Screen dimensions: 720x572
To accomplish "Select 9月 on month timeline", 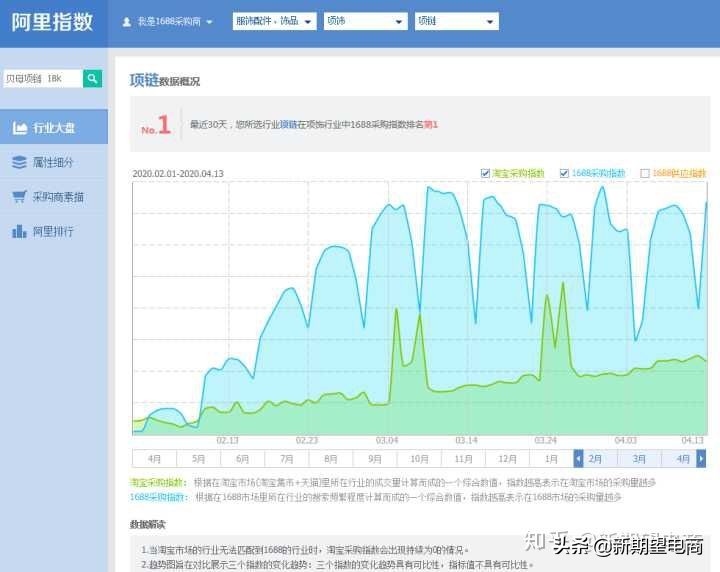I will coord(375,459).
